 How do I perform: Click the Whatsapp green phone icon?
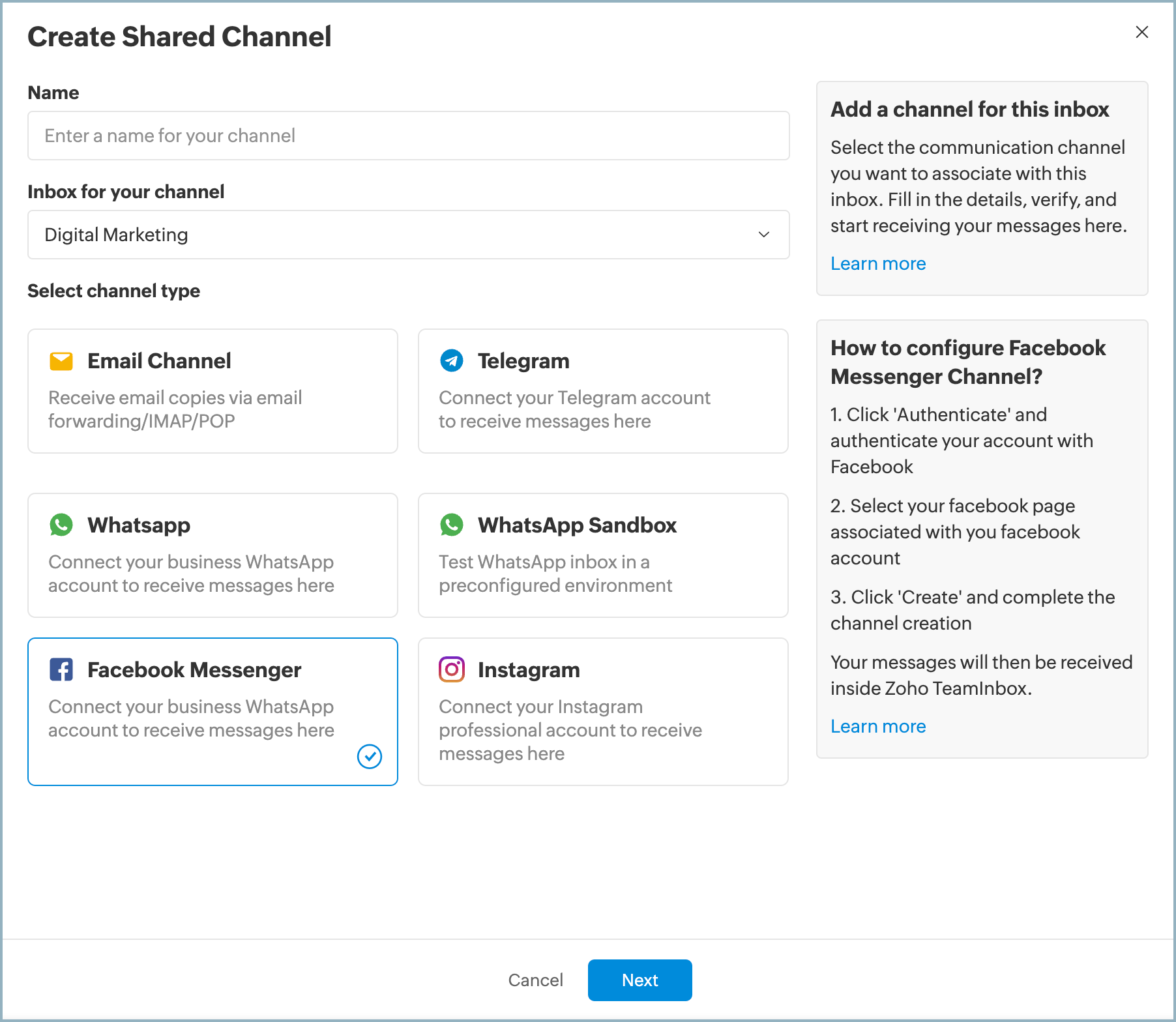coord(61,525)
